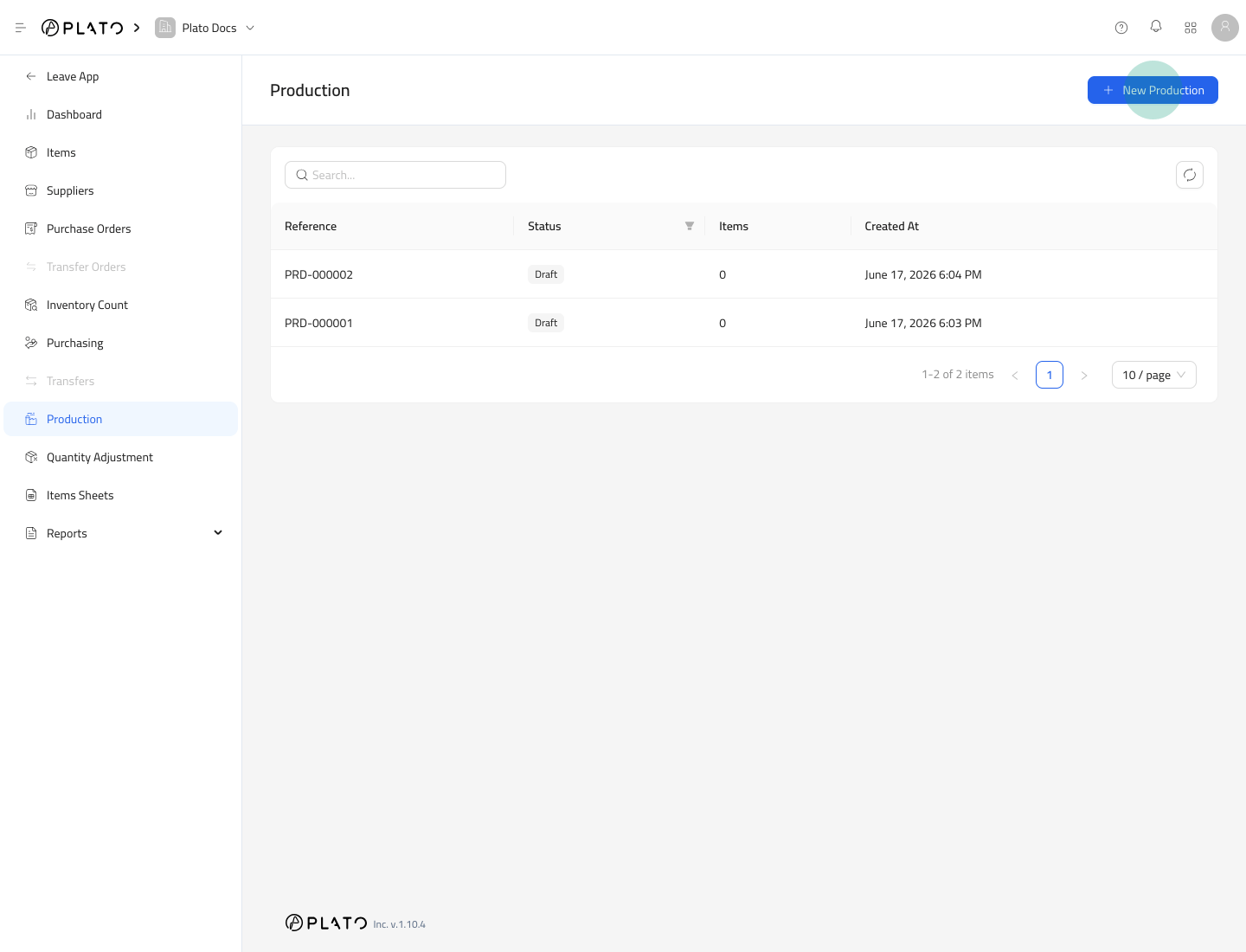Viewport: 1246px width, 952px height.
Task: Open the notifications bell
Action: pyautogui.click(x=1156, y=27)
